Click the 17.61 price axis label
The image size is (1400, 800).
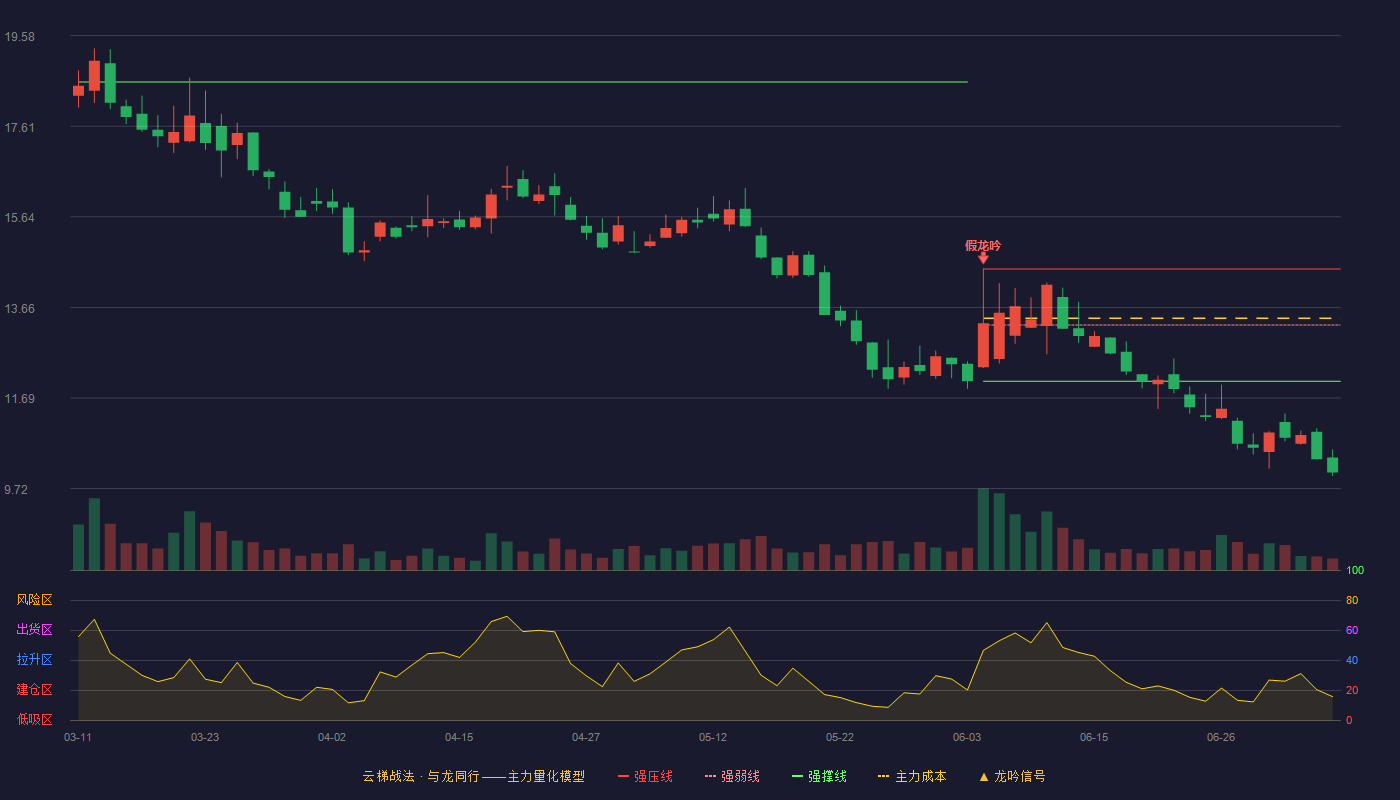click(x=19, y=127)
